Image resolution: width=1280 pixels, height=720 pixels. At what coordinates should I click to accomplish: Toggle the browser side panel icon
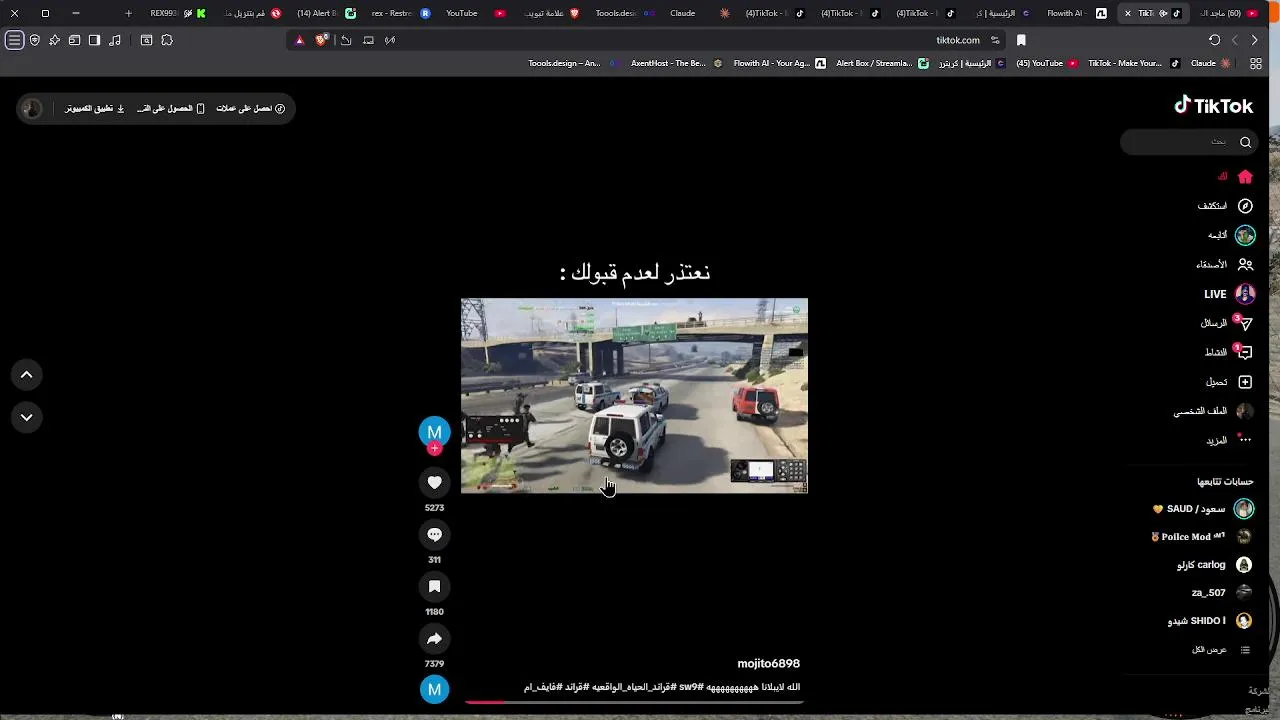94,40
